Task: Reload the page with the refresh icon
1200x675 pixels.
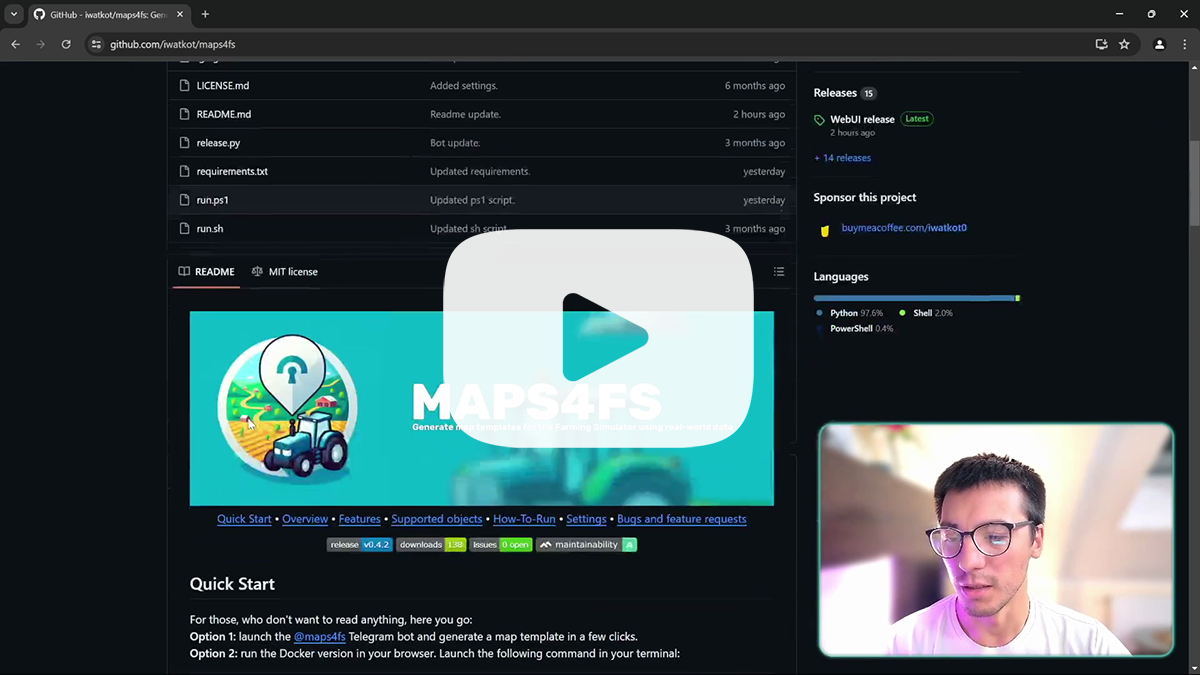Action: [x=66, y=44]
